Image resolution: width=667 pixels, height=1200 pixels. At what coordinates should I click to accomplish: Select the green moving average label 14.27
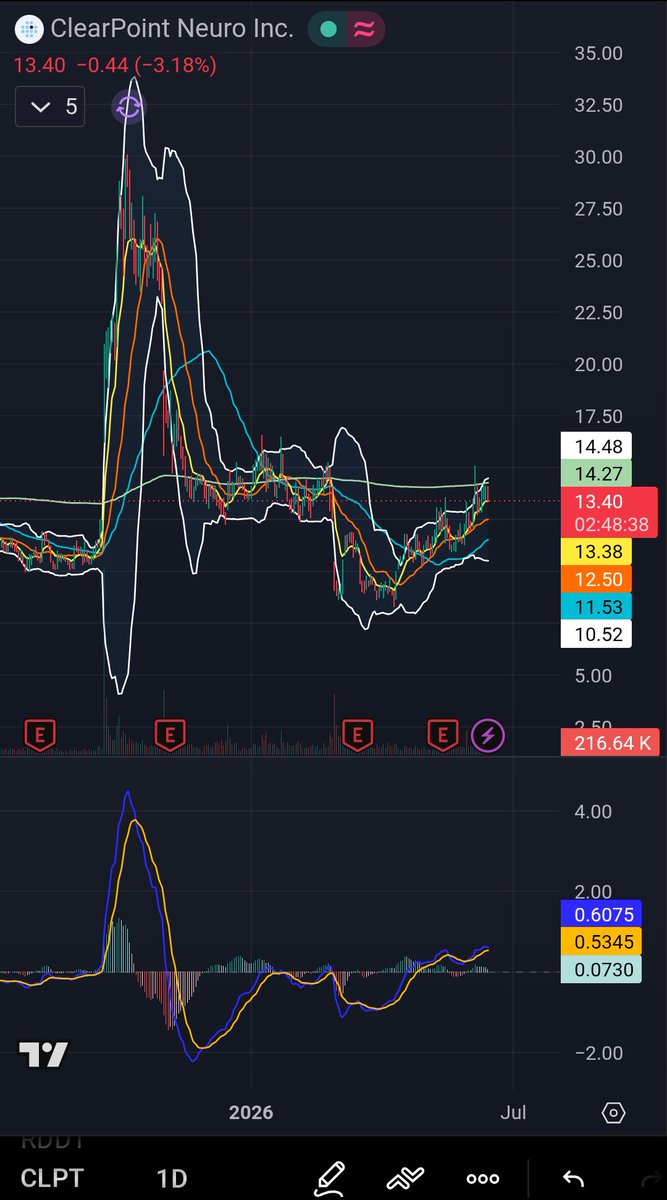pyautogui.click(x=596, y=474)
